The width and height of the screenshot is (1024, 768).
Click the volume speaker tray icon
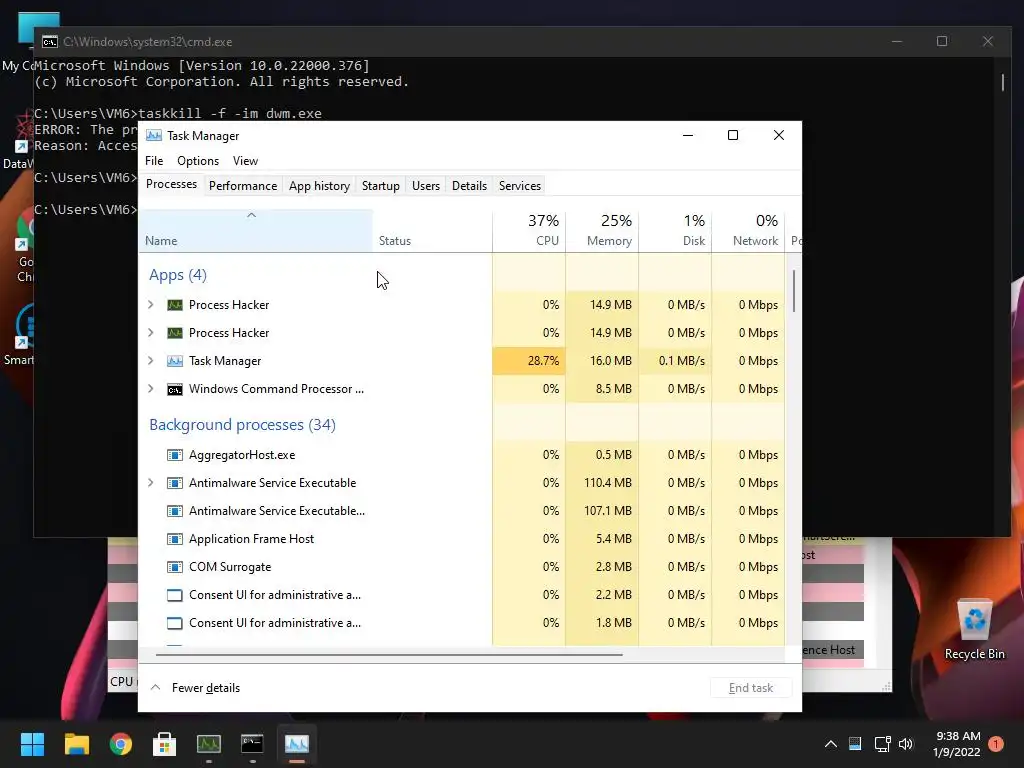pyautogui.click(x=905, y=744)
